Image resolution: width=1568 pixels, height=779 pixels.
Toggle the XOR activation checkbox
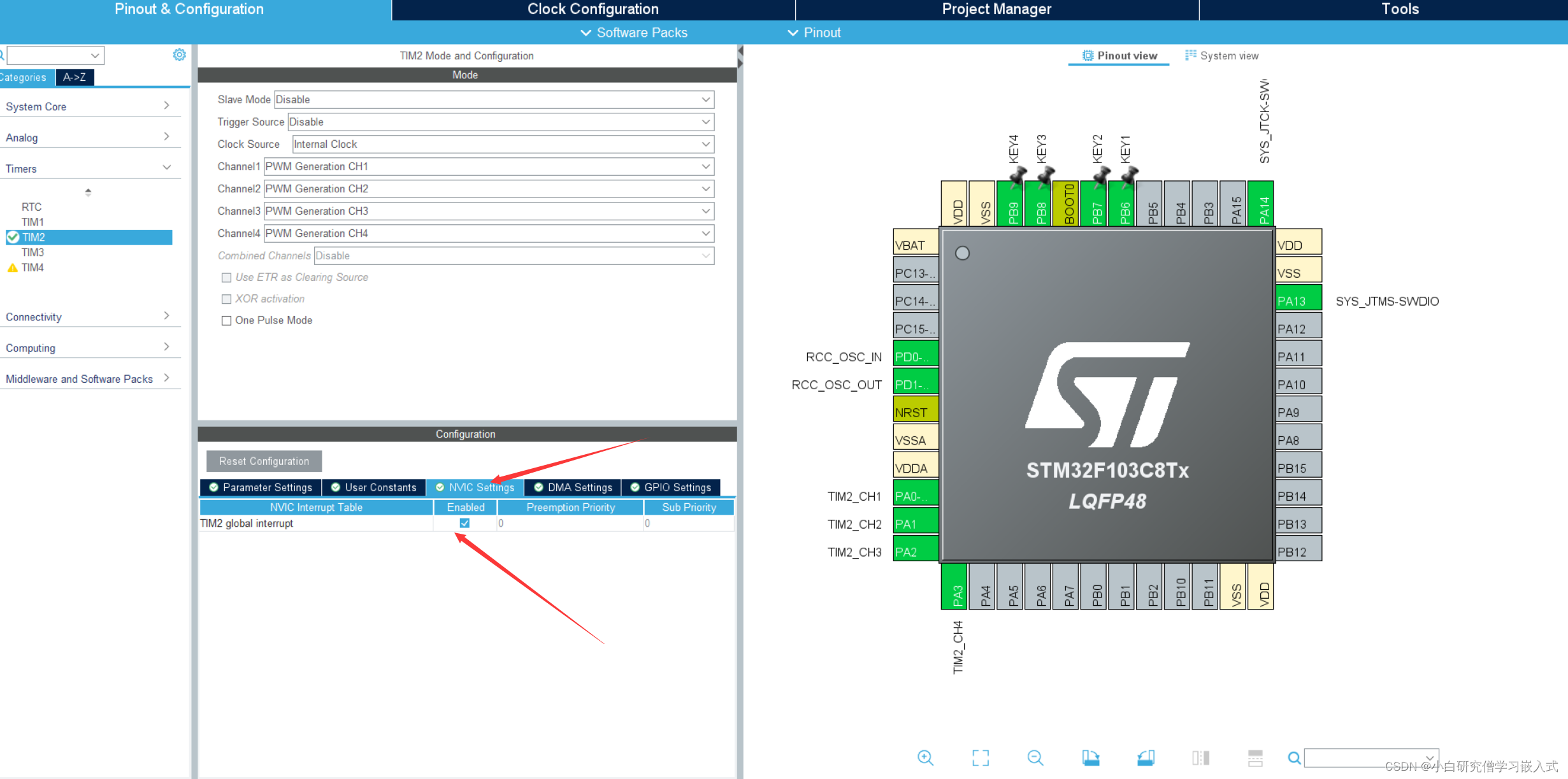[x=226, y=299]
